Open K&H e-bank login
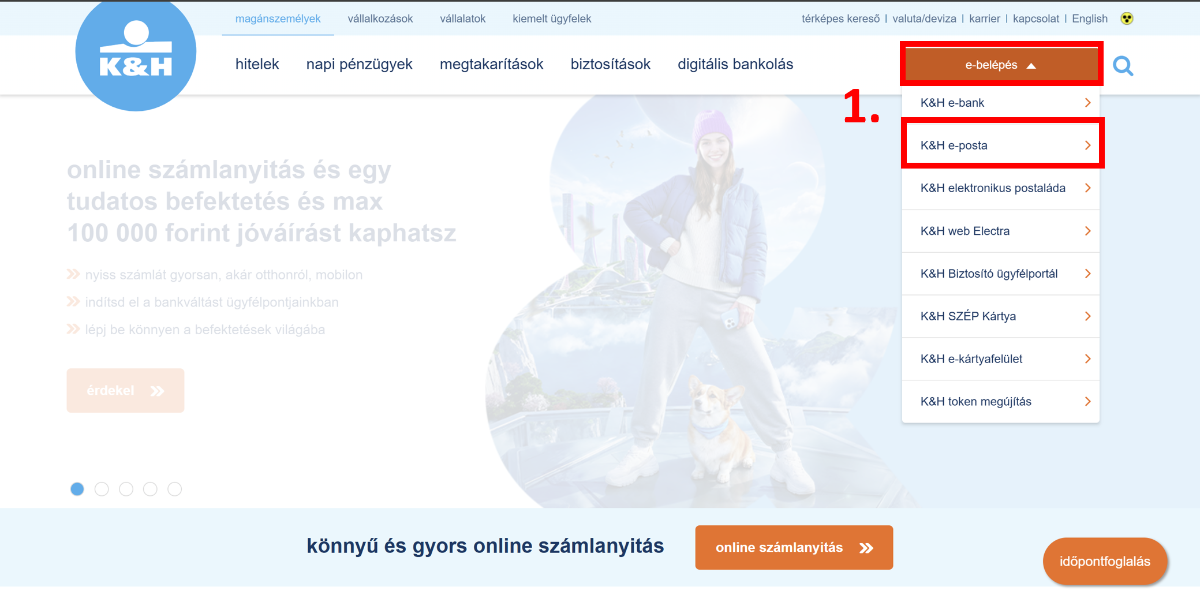The image size is (1200, 613). pyautogui.click(x=1001, y=103)
